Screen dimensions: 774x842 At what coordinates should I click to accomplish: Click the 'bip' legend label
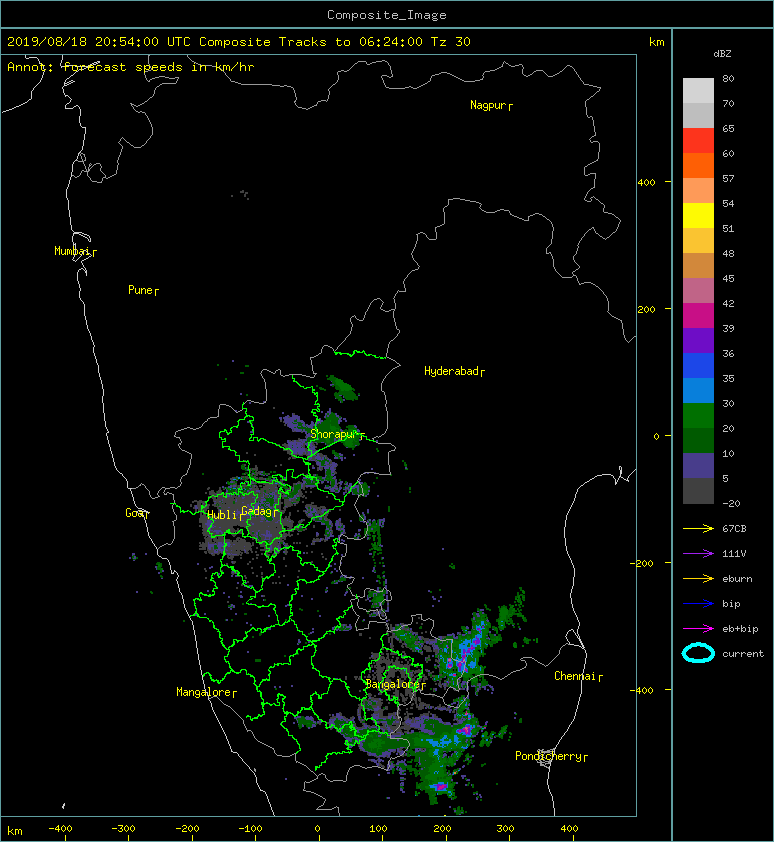tap(731, 604)
